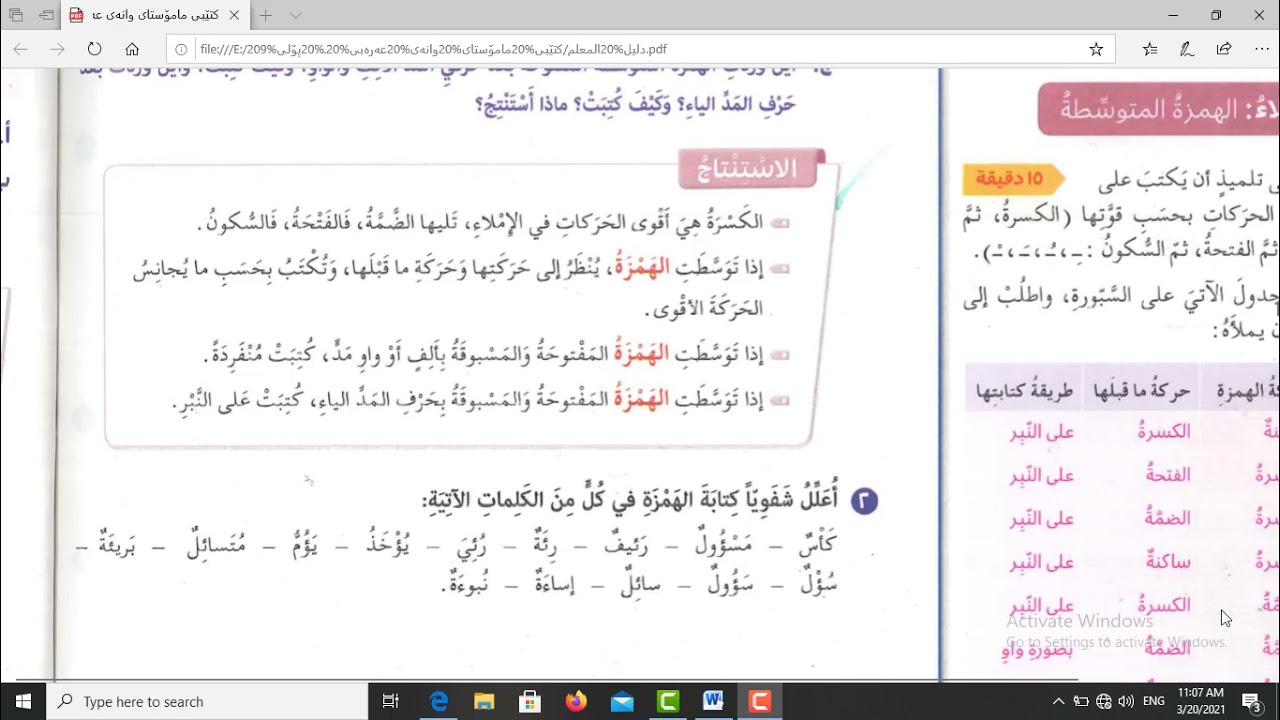The height and width of the screenshot is (720, 1280).
Task: Open volume control in tray
Action: pos(1126,701)
